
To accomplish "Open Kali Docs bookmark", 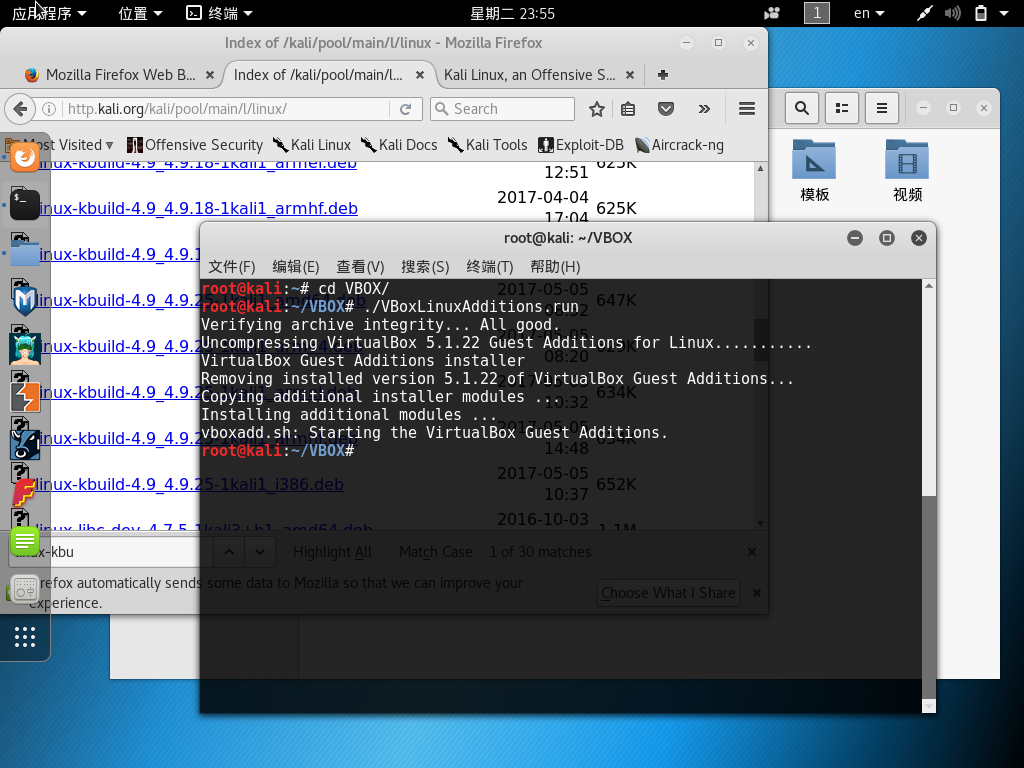I will (399, 145).
